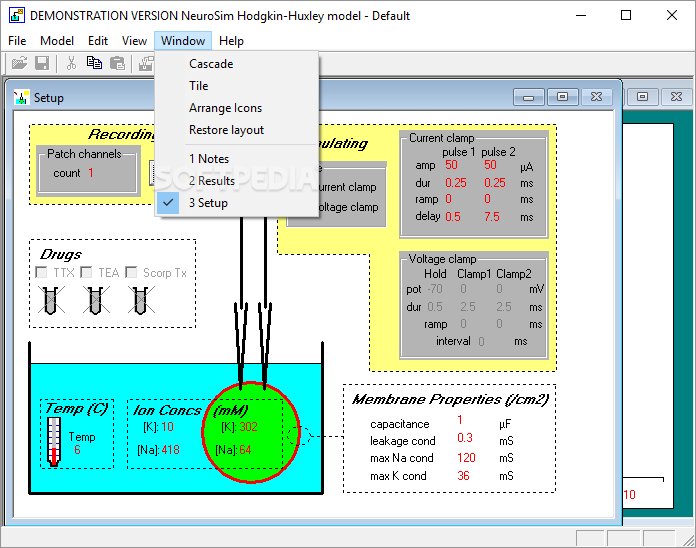This screenshot has width=696, height=548.
Task: Minimize the Setup child window
Action: coord(528,97)
